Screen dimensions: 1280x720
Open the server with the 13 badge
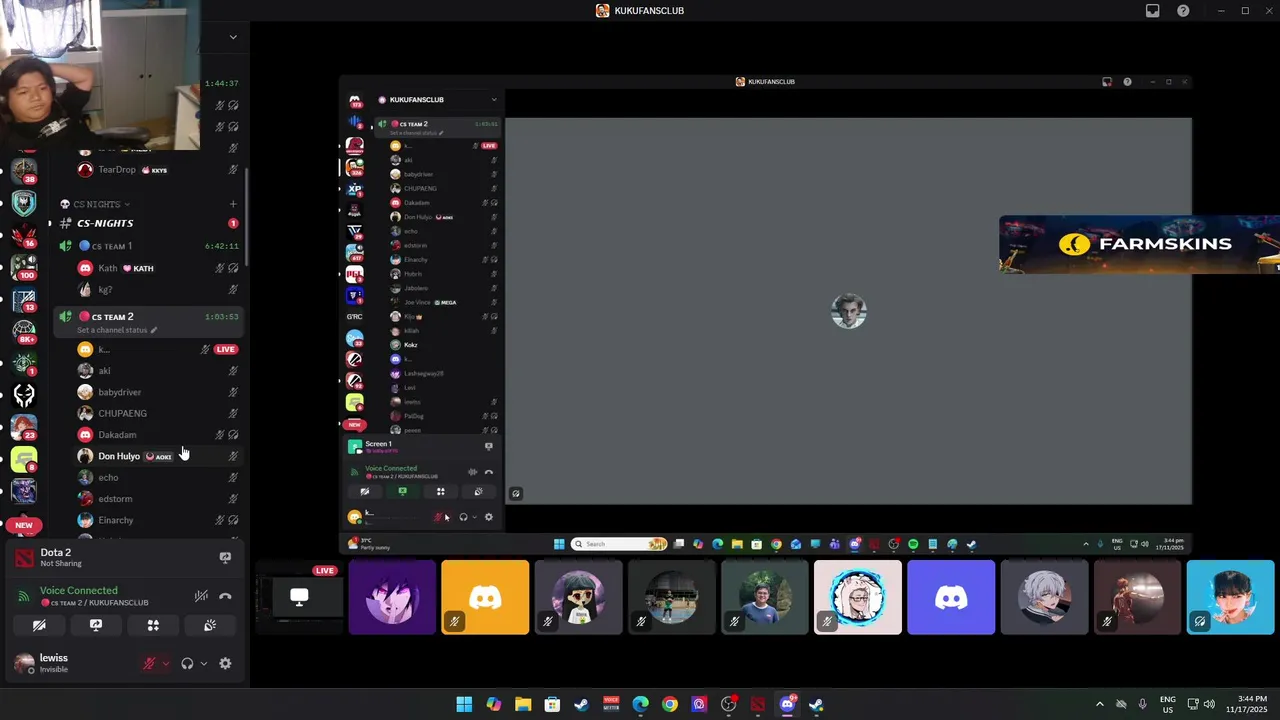coord(24,298)
